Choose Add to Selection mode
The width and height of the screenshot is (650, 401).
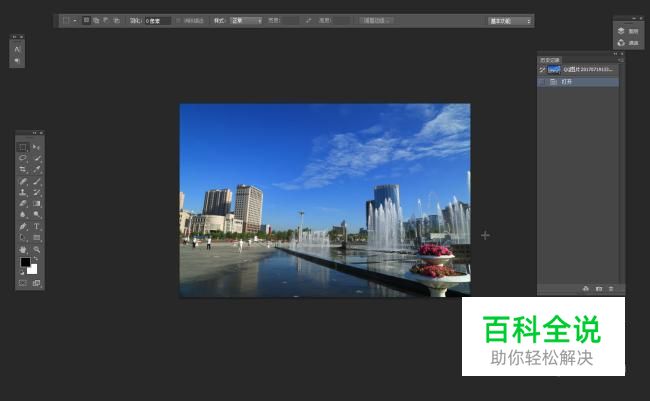(x=96, y=20)
